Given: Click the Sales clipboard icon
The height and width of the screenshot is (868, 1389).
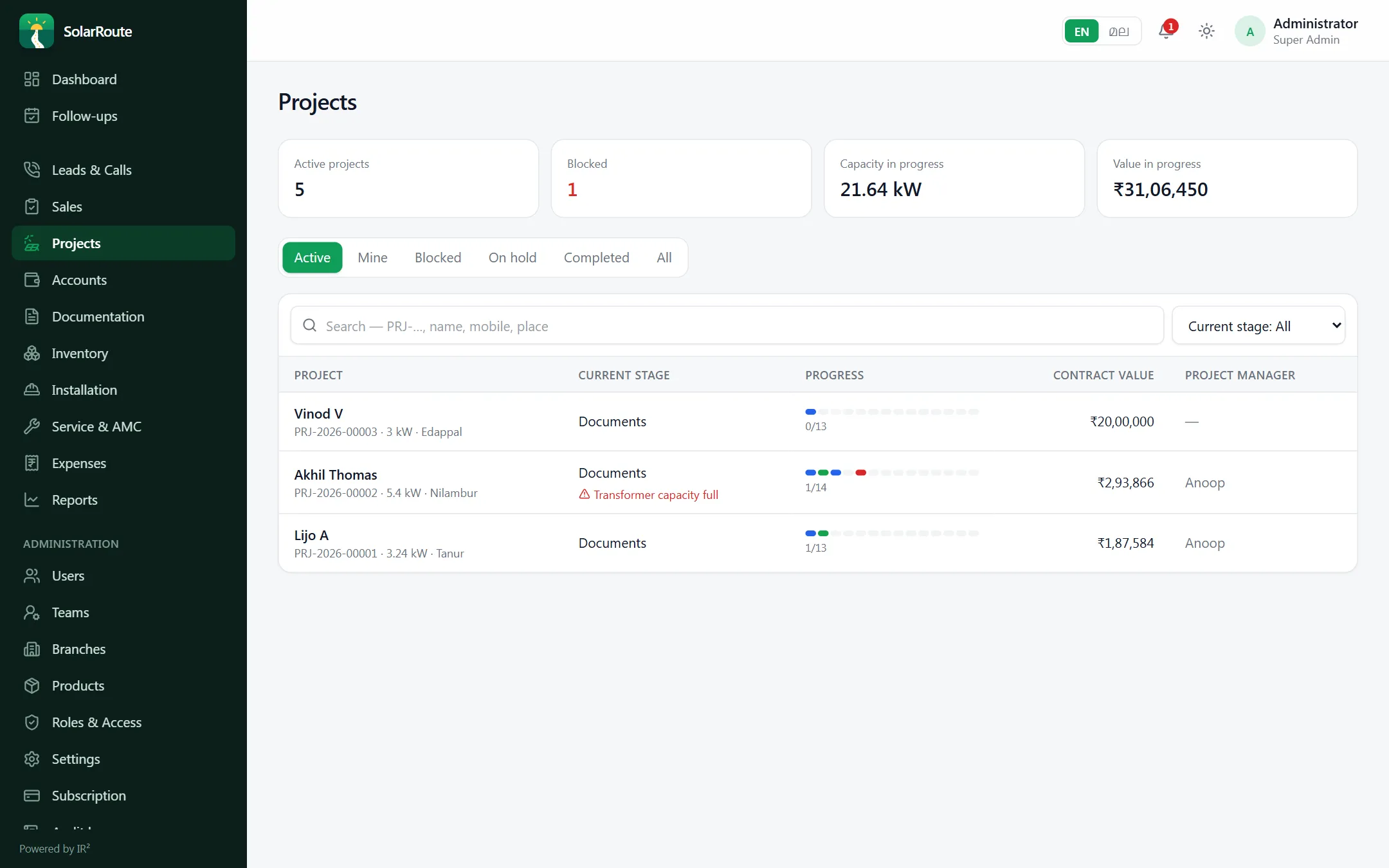Looking at the screenshot, I should point(32,206).
